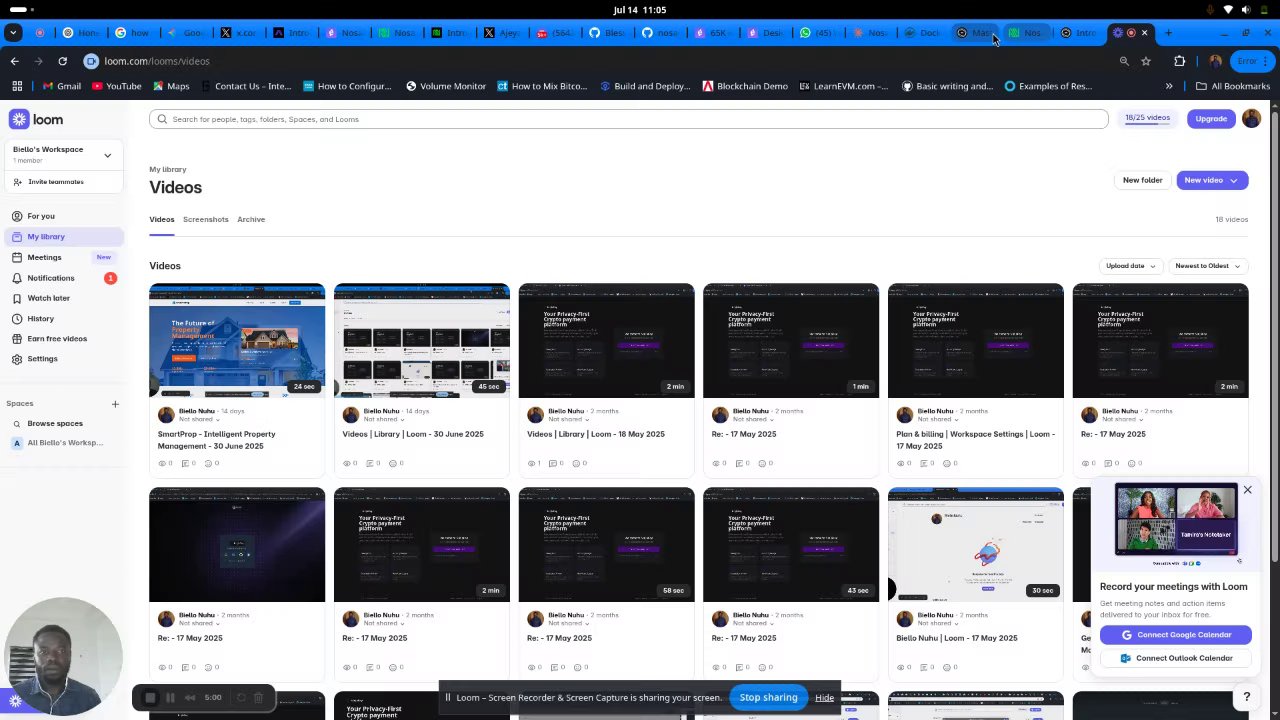Switch to the Archive tab
The width and height of the screenshot is (1280, 720).
[x=251, y=219]
